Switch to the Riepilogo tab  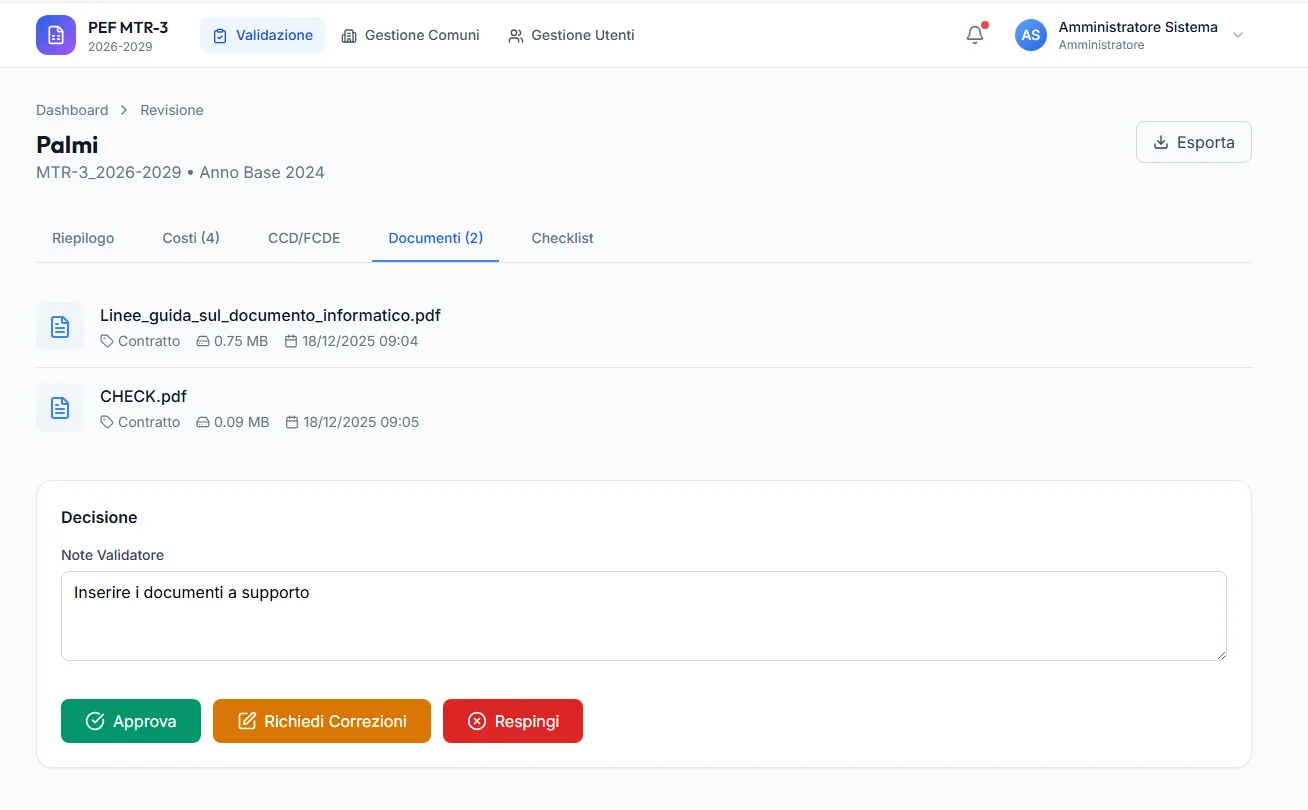pyautogui.click(x=83, y=238)
